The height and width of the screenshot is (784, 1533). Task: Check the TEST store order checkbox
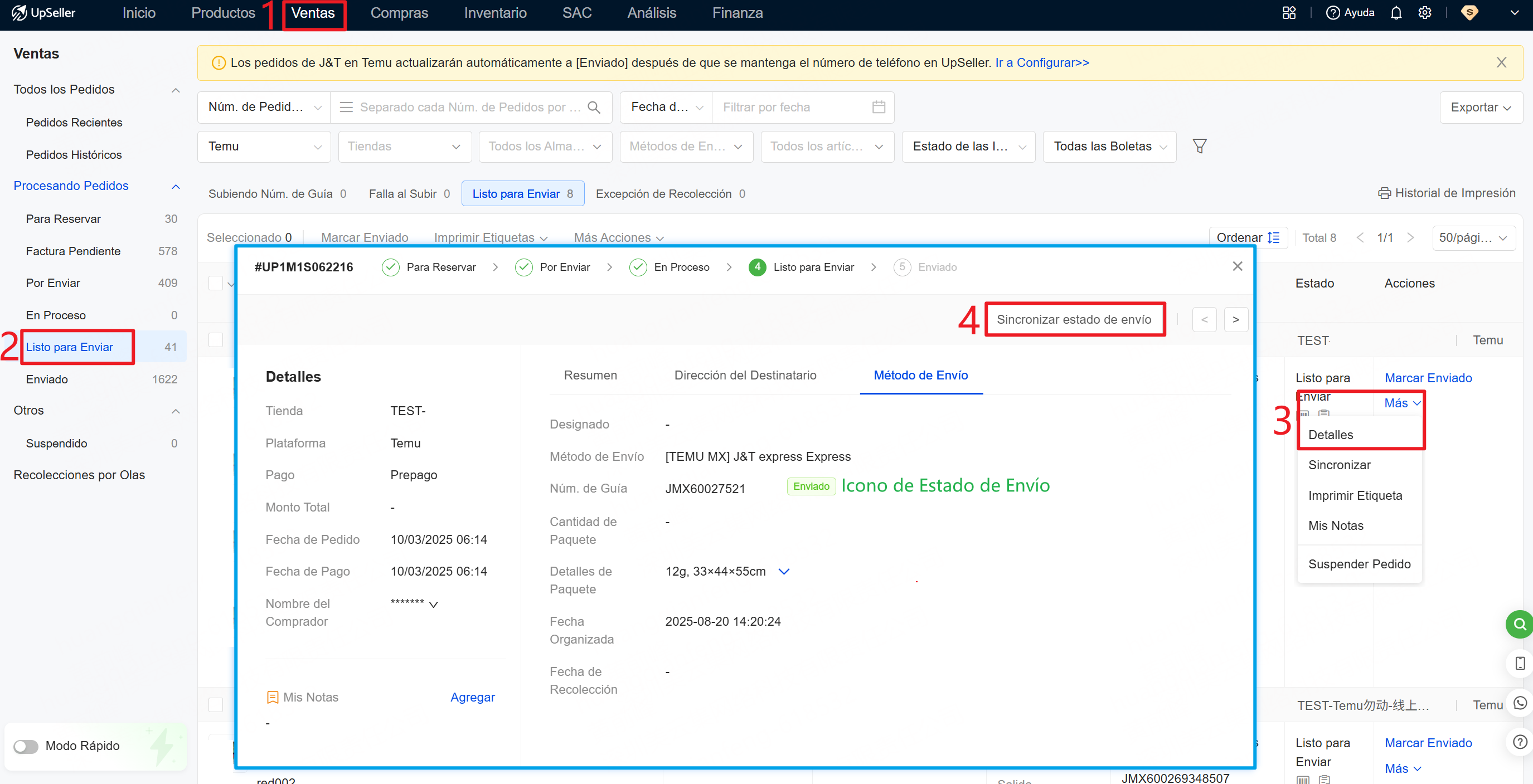[215, 340]
